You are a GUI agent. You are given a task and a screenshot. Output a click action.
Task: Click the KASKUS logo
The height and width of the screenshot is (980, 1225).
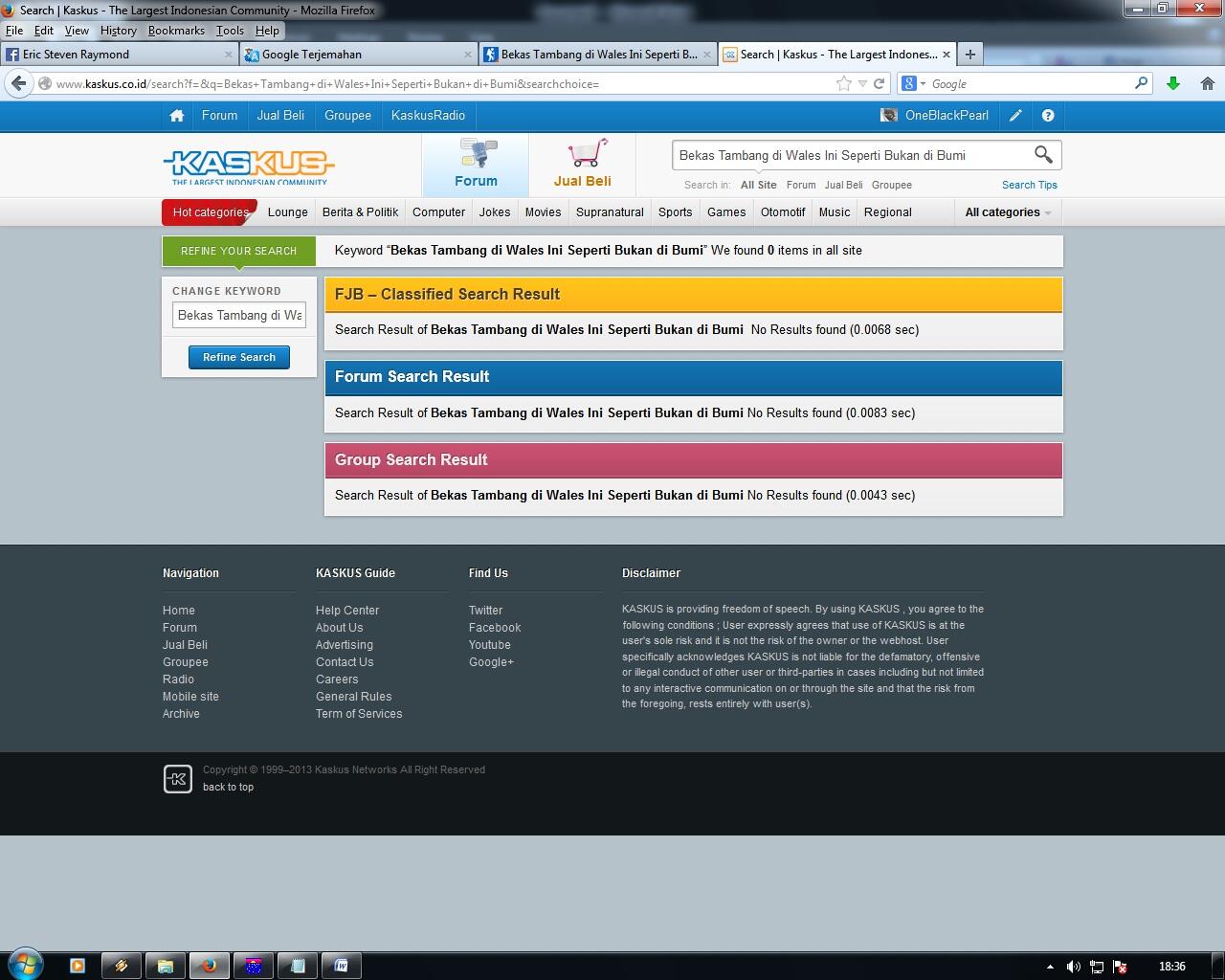tap(249, 167)
